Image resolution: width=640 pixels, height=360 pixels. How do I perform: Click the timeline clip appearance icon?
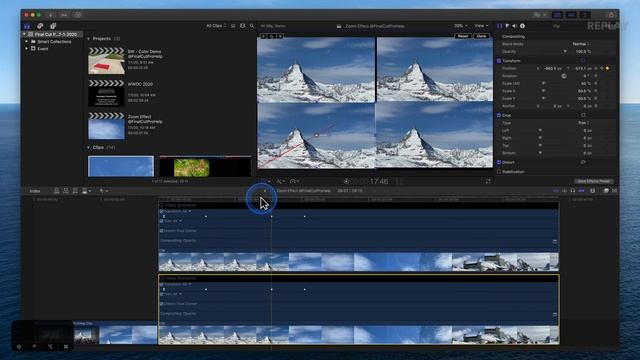pyautogui.click(x=593, y=191)
